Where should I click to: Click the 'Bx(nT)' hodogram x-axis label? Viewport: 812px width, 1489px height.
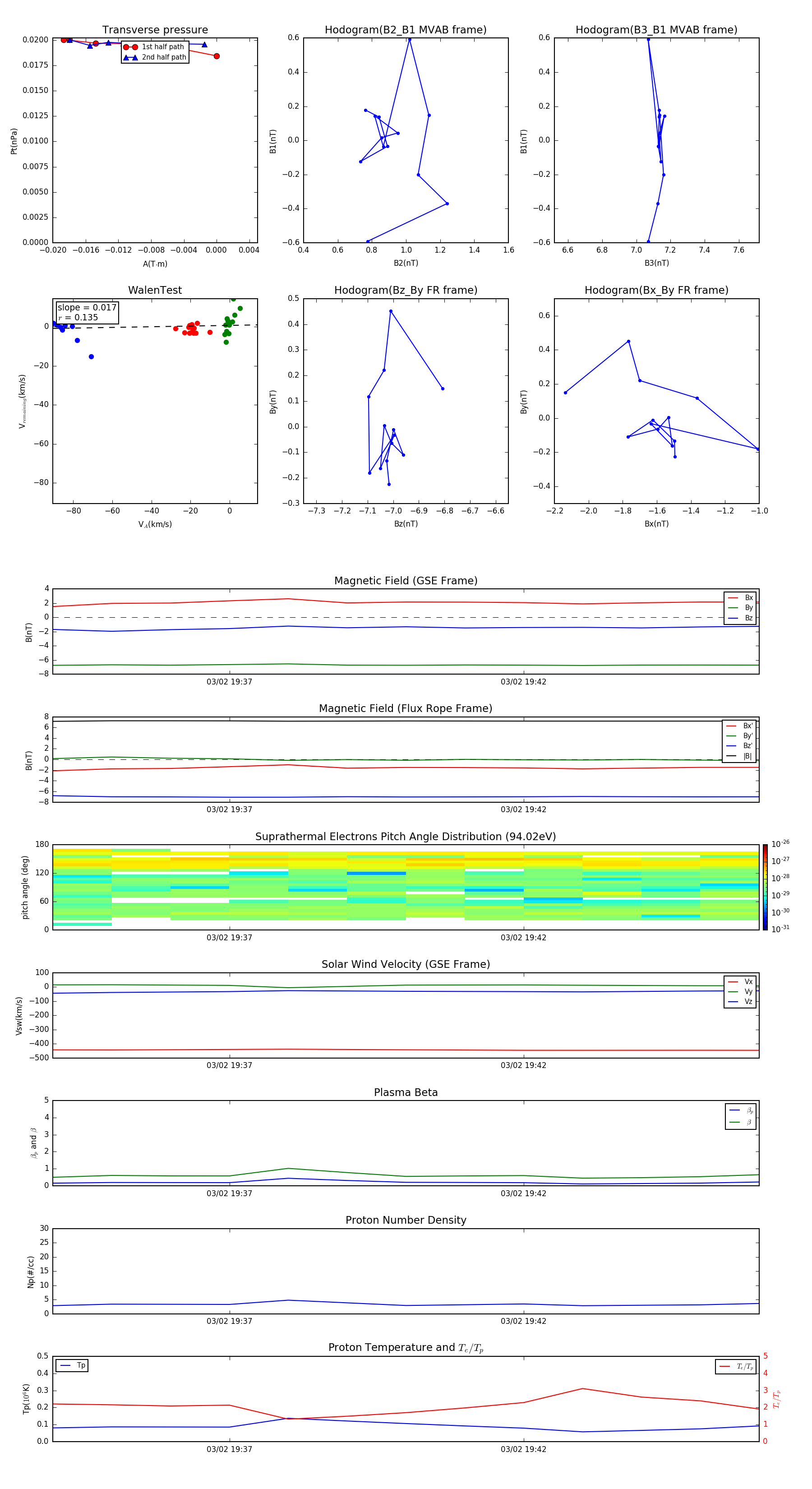[x=656, y=524]
